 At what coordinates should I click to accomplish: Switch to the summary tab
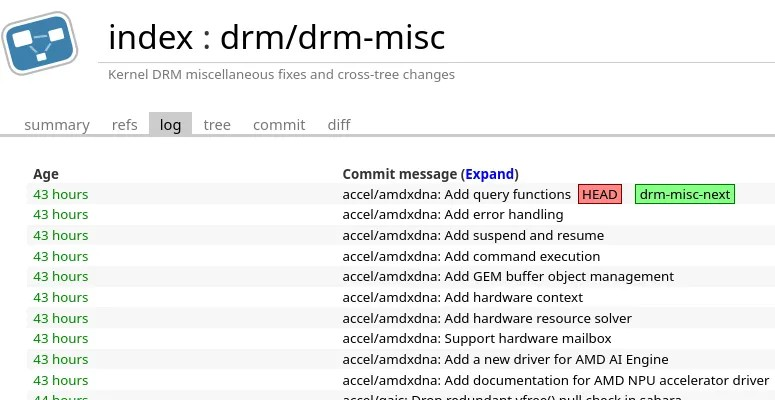click(57, 125)
